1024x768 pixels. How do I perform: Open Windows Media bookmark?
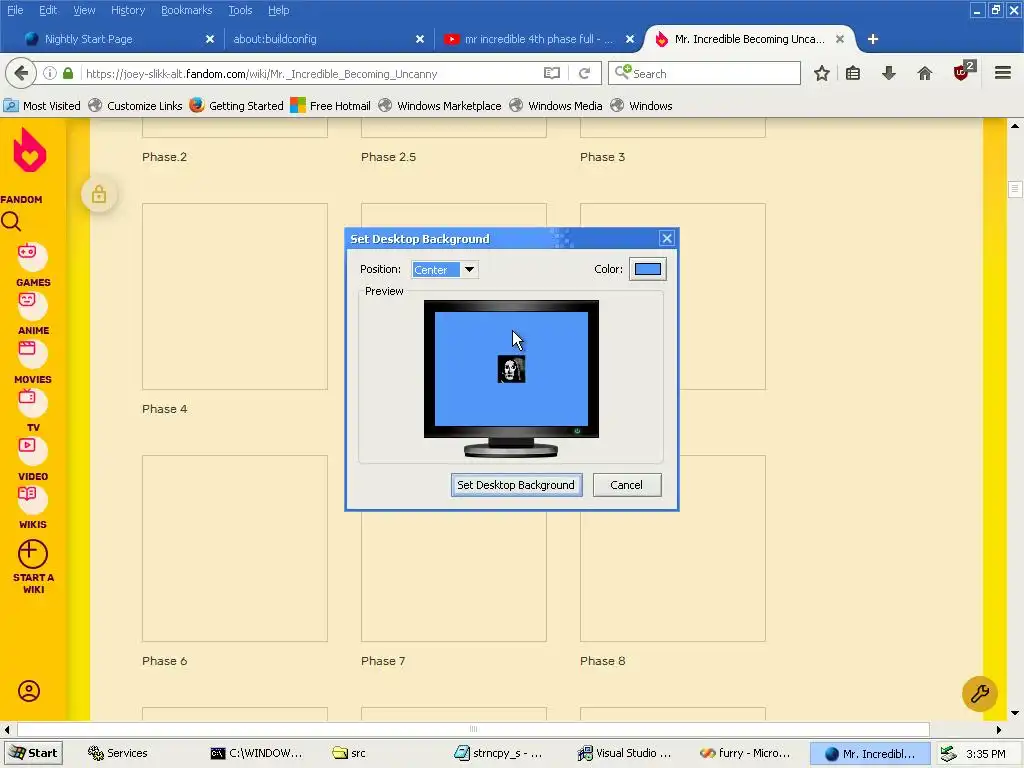click(556, 106)
